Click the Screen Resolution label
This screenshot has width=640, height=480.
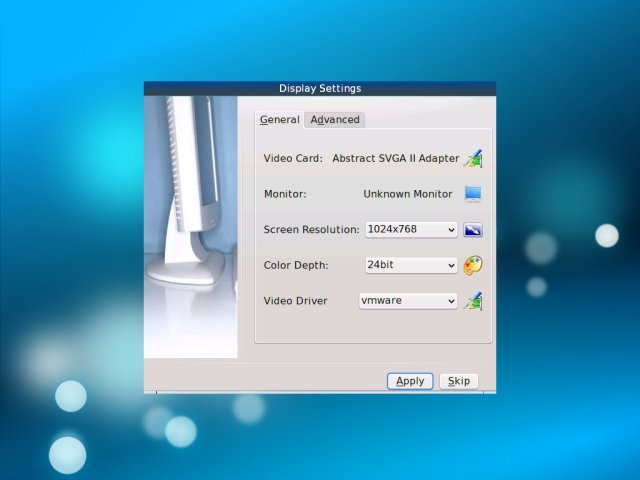[x=311, y=230]
